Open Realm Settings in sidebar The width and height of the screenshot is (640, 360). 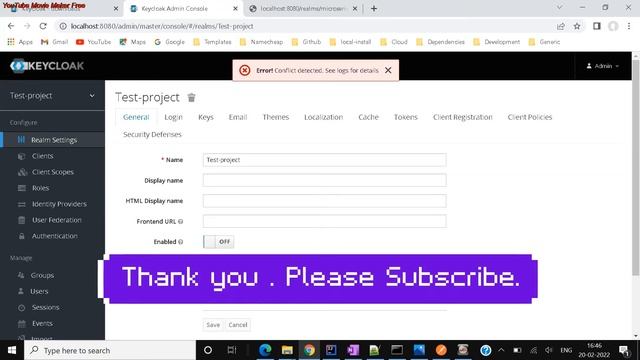point(52,140)
